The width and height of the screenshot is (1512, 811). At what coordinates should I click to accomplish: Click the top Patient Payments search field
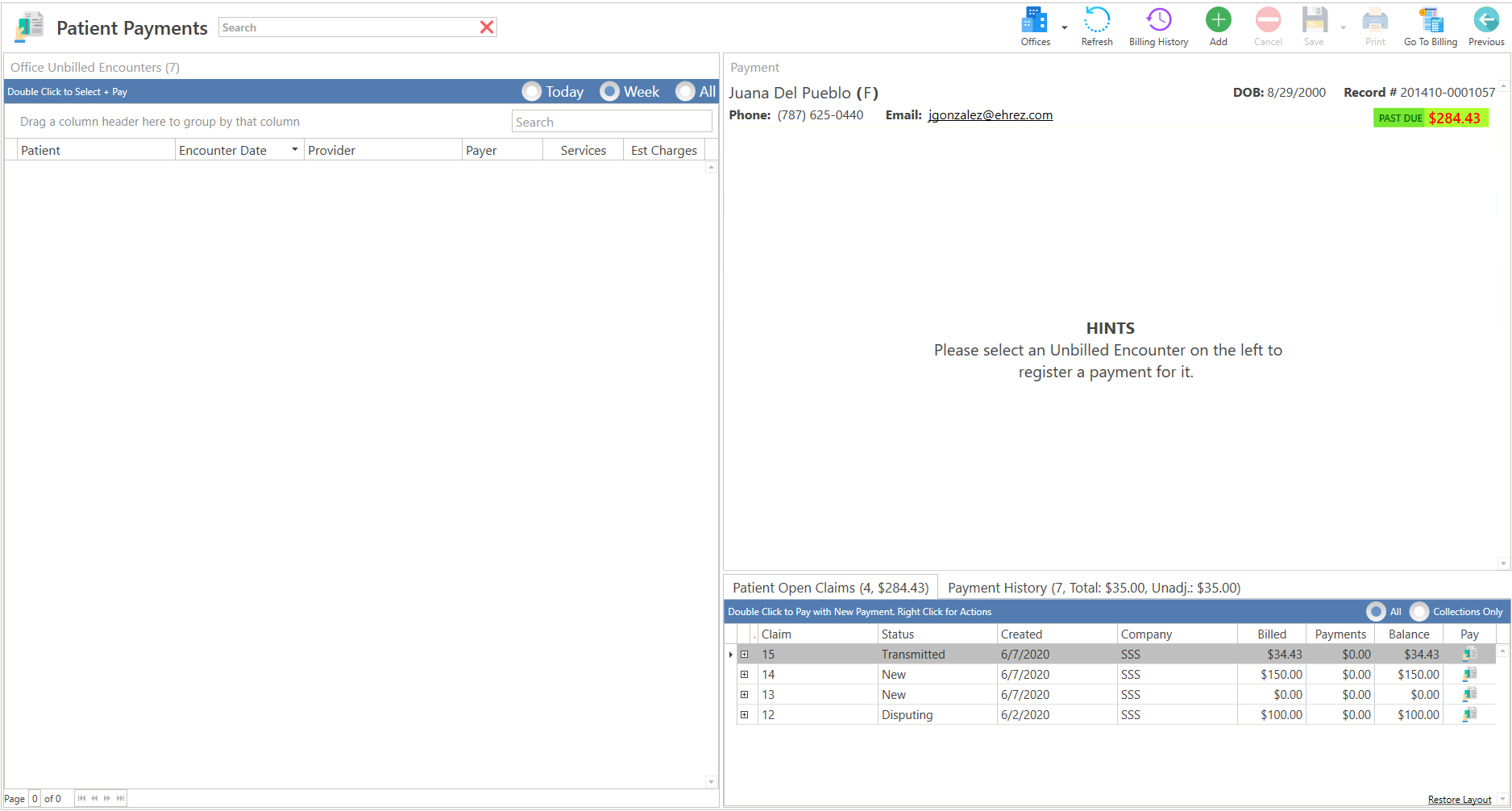[348, 27]
